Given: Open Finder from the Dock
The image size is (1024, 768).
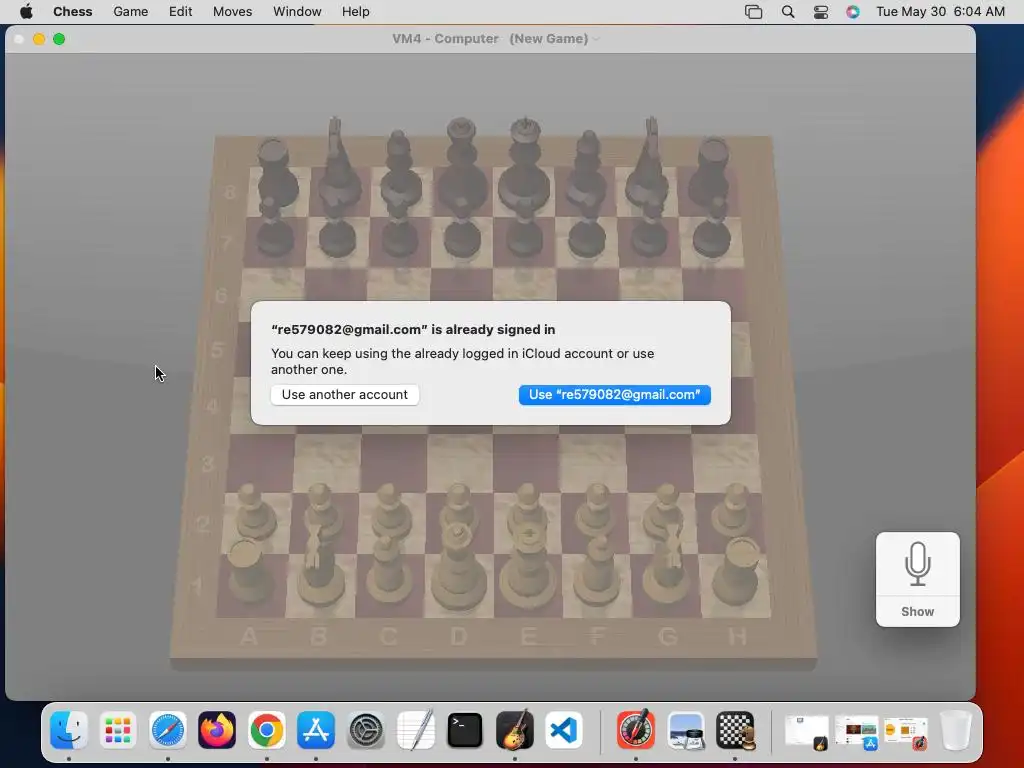Looking at the screenshot, I should tap(69, 729).
